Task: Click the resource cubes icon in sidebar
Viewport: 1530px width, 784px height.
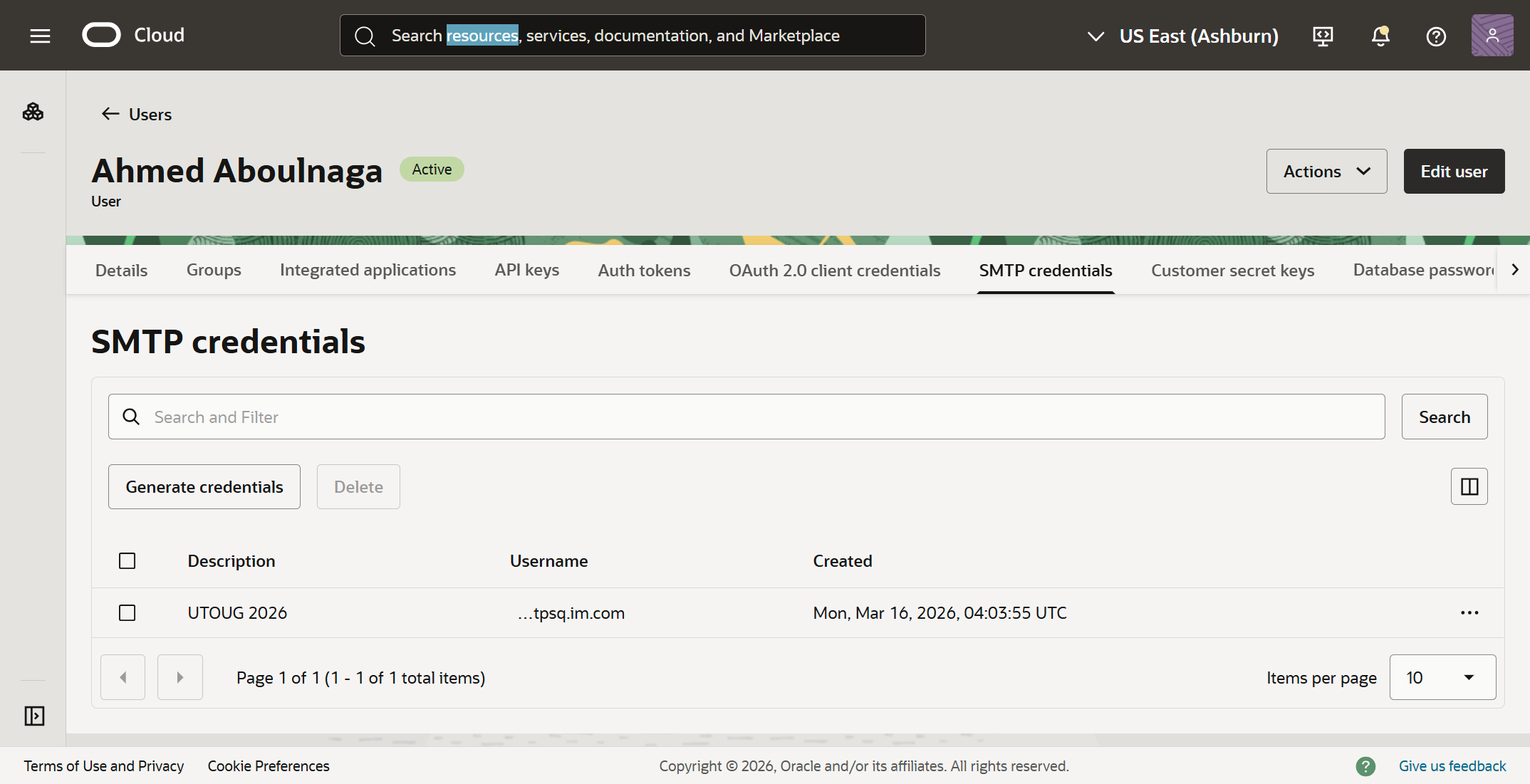Action: coord(33,112)
